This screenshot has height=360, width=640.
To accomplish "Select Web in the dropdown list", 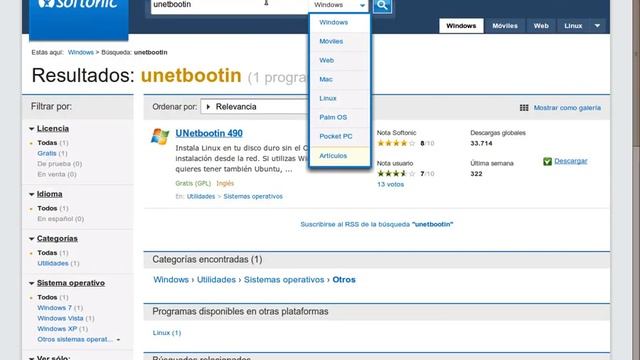I will point(340,60).
